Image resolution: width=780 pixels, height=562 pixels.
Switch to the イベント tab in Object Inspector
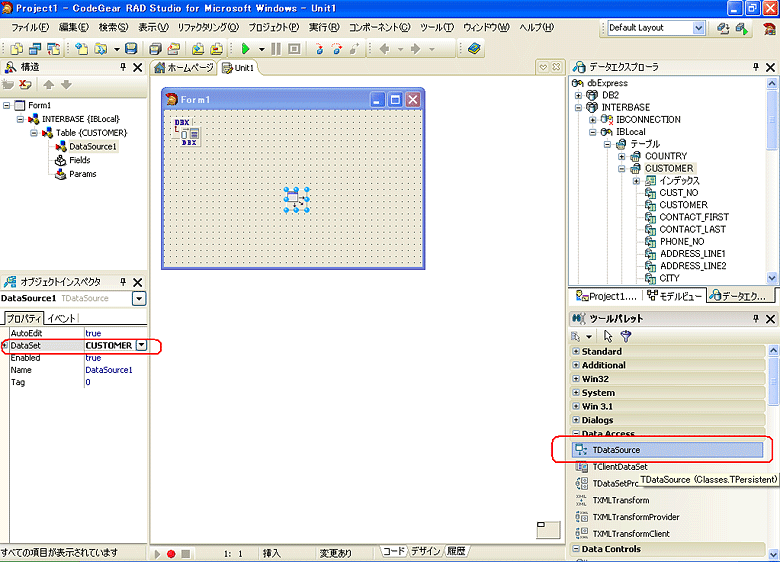click(x=62, y=318)
